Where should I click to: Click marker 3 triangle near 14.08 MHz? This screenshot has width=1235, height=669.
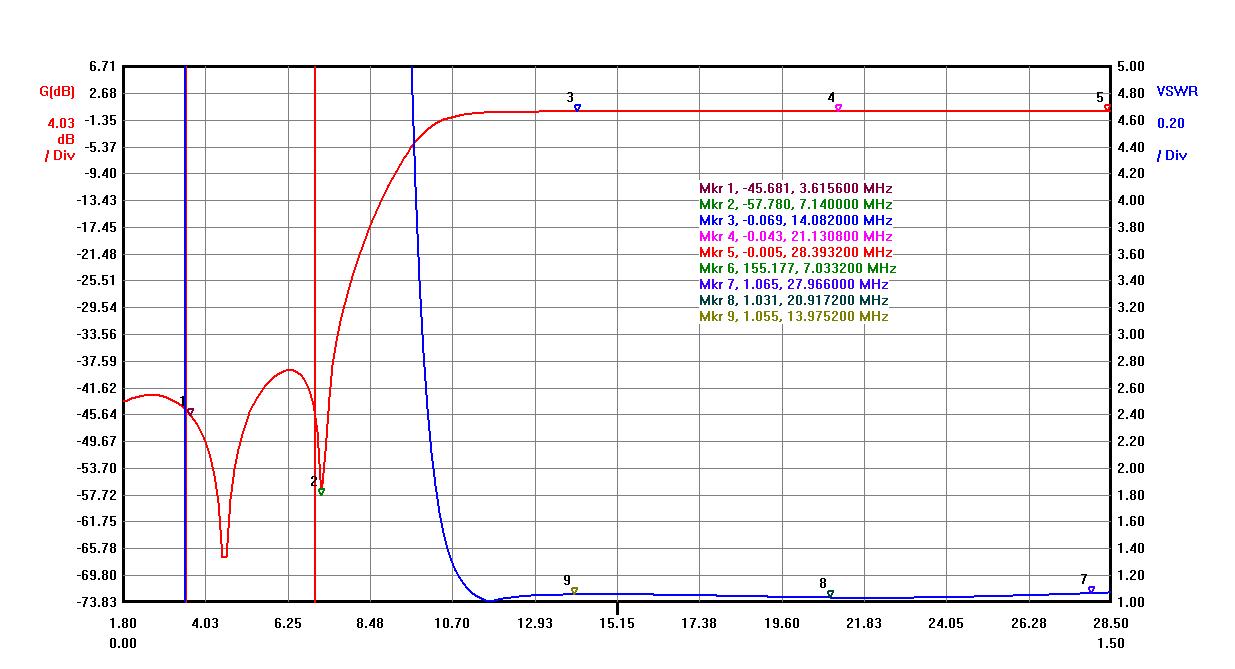(x=577, y=107)
